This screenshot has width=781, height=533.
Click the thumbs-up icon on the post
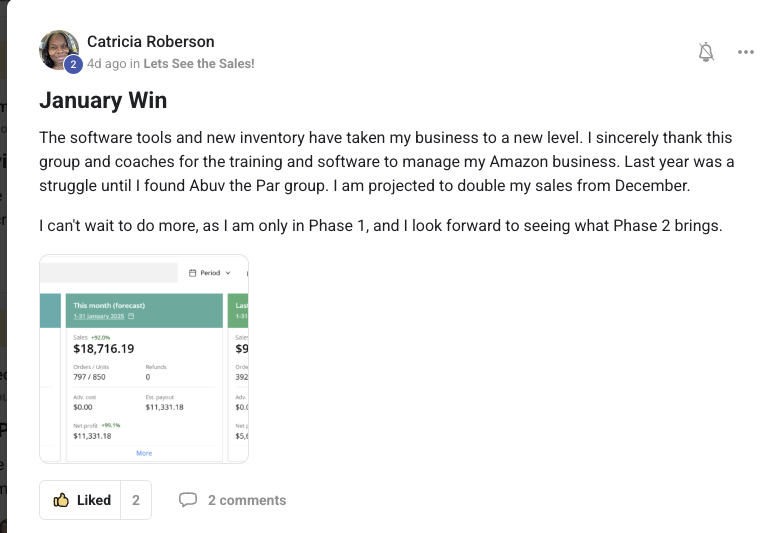coord(61,500)
